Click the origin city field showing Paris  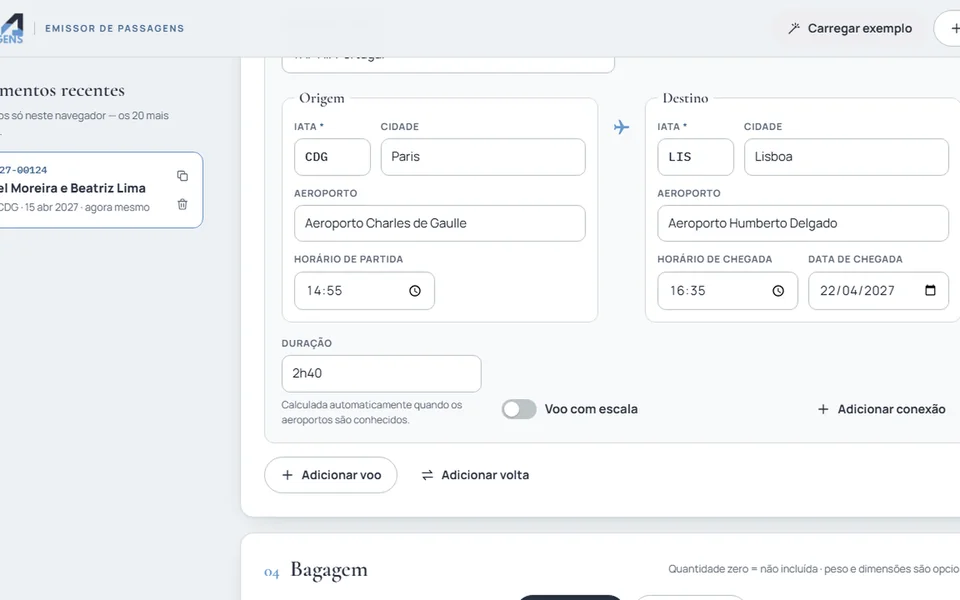[x=483, y=157]
